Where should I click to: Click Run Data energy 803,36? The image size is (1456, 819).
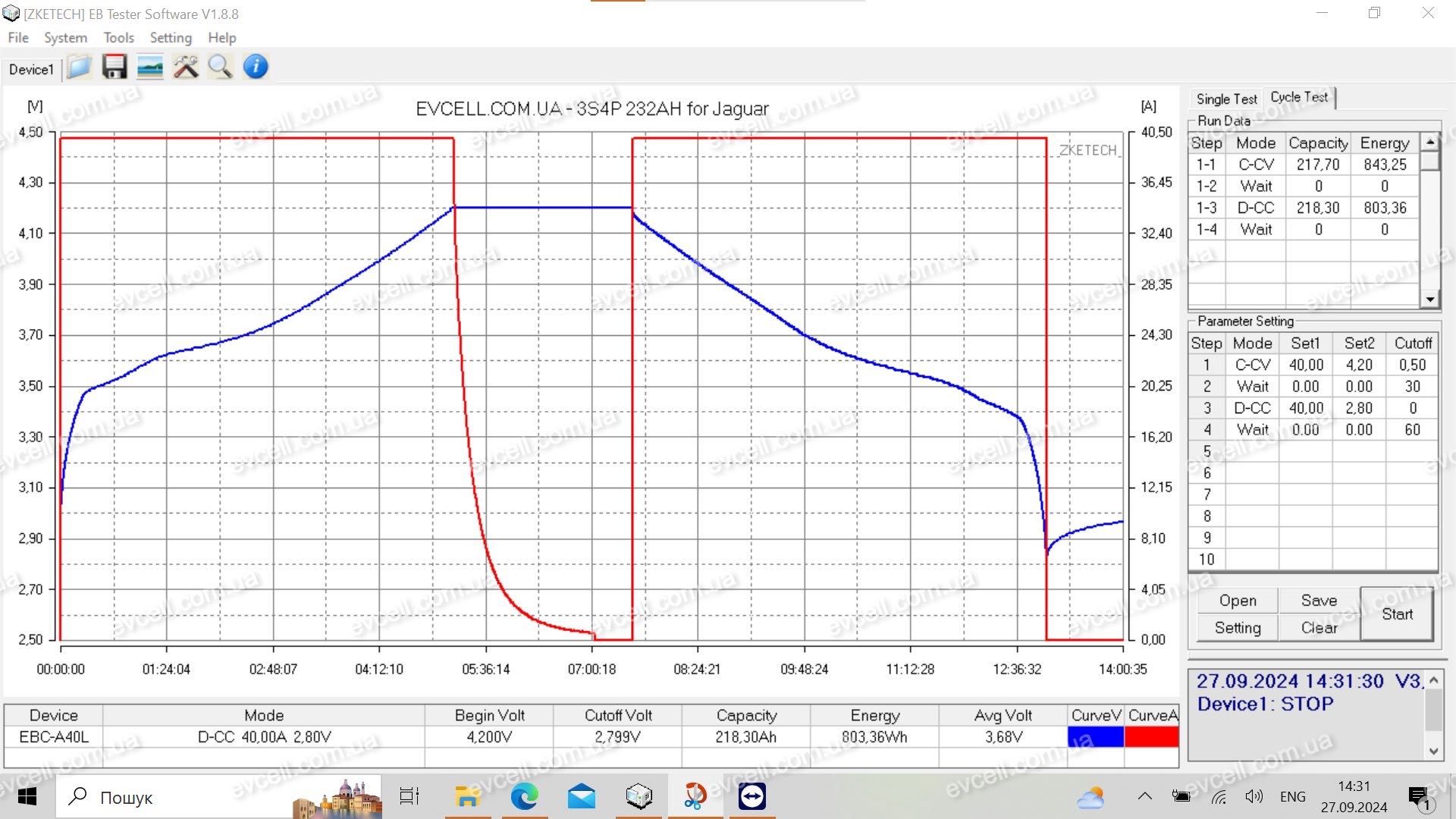coord(1385,208)
